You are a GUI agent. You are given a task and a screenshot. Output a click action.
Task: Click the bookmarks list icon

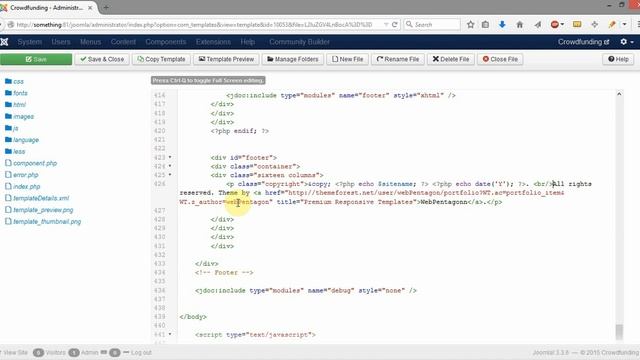tap(485, 24)
